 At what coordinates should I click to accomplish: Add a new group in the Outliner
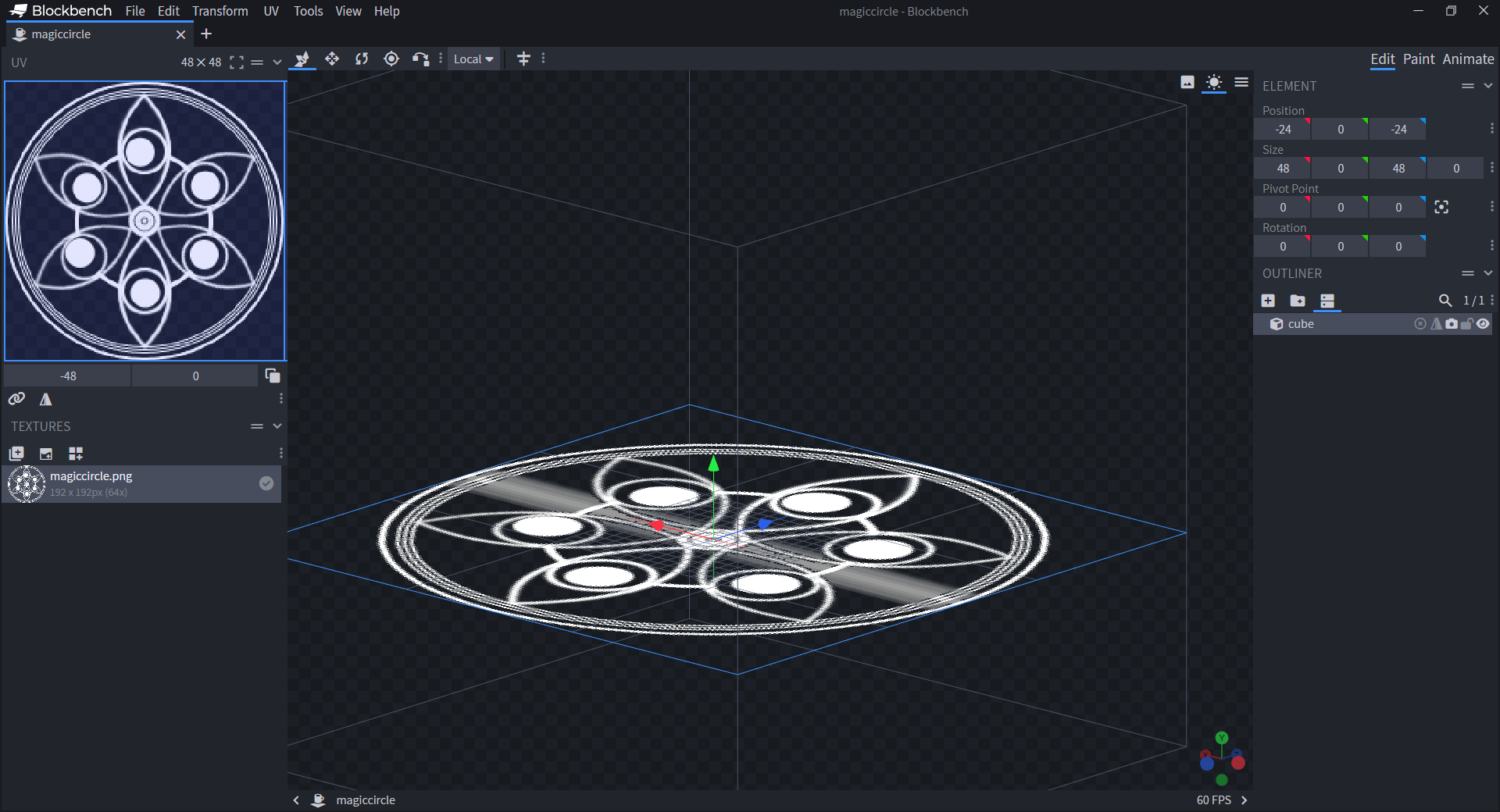point(1298,301)
